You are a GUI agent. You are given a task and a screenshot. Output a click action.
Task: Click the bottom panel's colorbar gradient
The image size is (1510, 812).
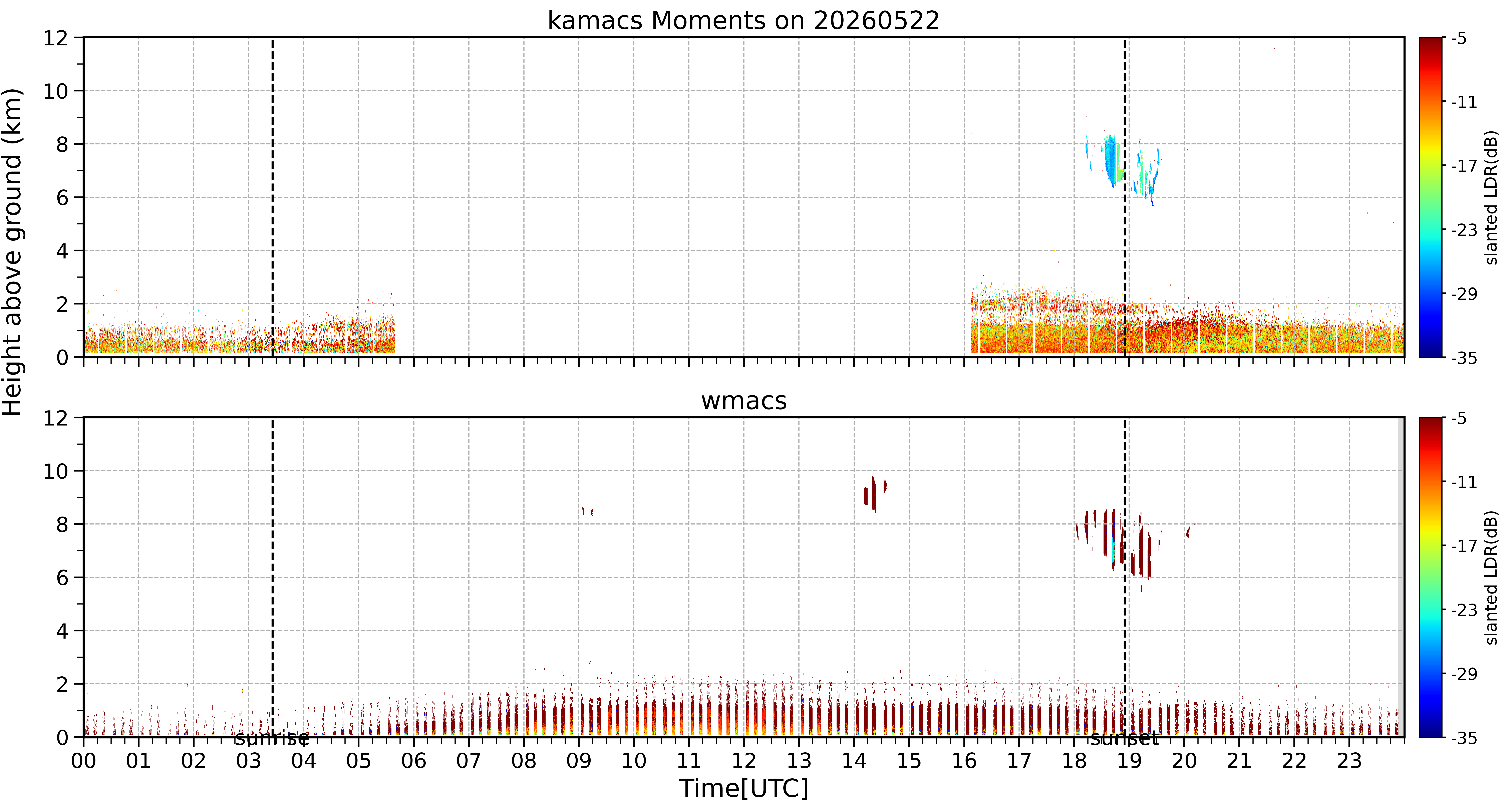coord(1430,577)
